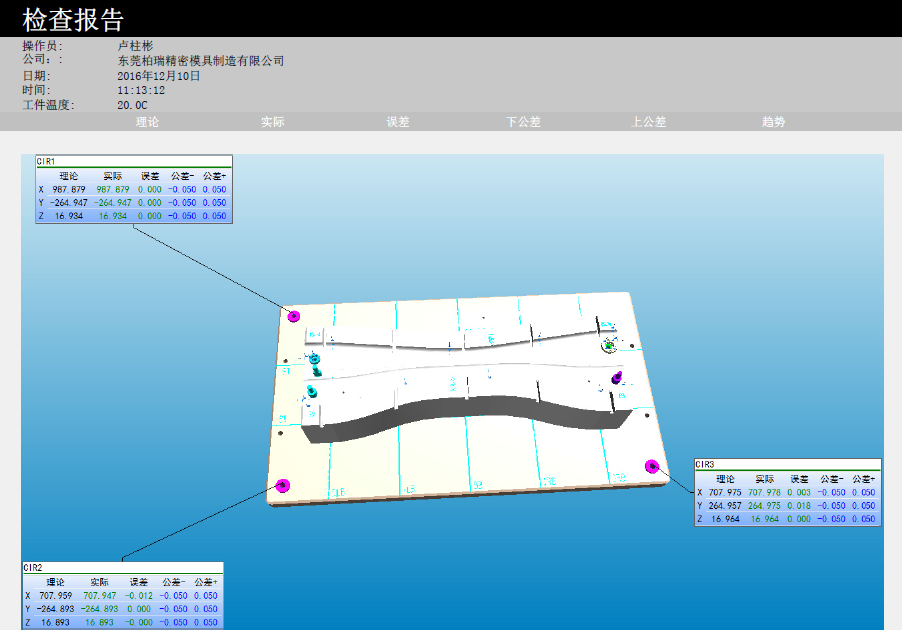Select the magenta CIR2 circle marker on the plate
The height and width of the screenshot is (630, 902).
point(282,486)
